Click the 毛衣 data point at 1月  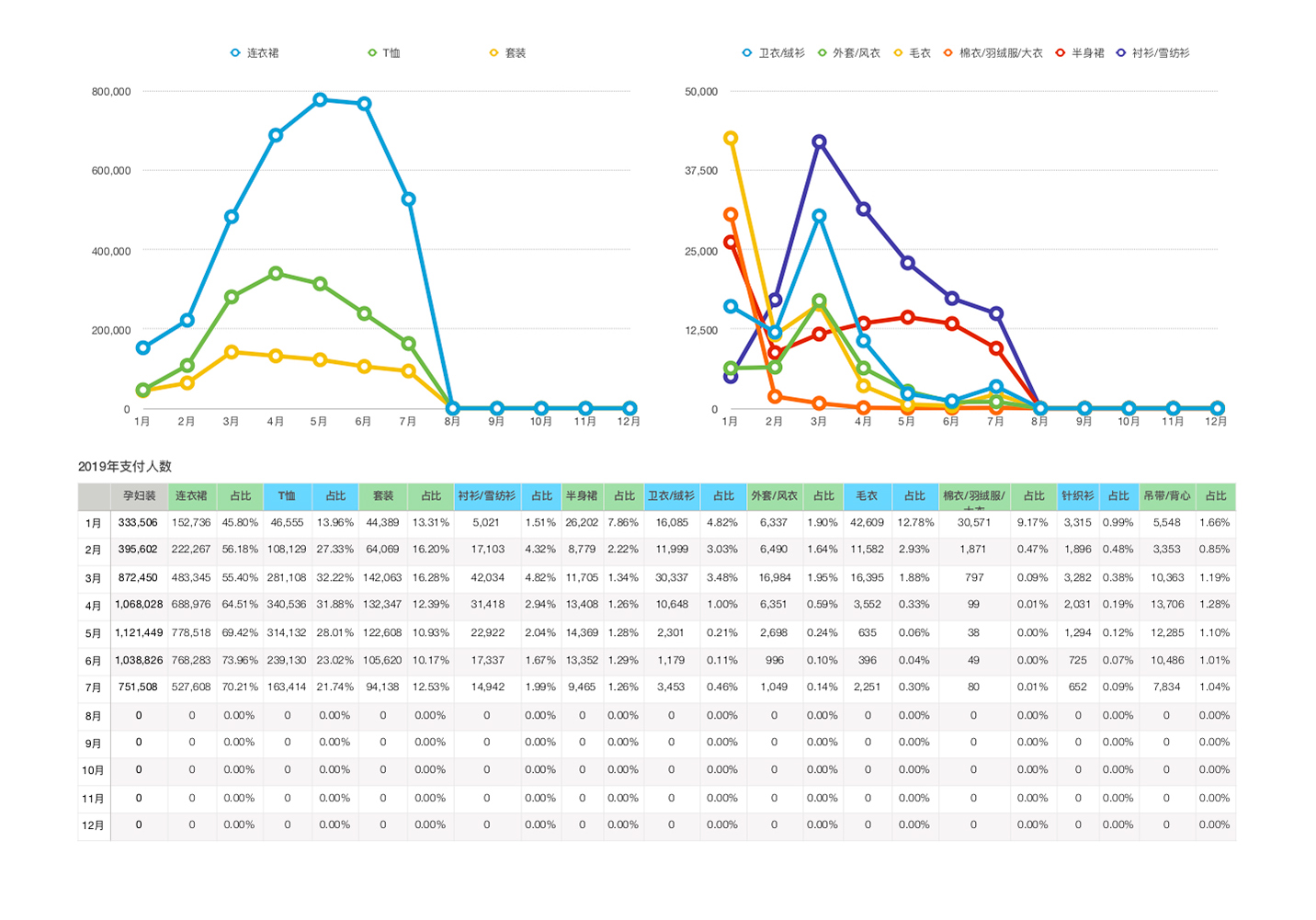(x=731, y=138)
